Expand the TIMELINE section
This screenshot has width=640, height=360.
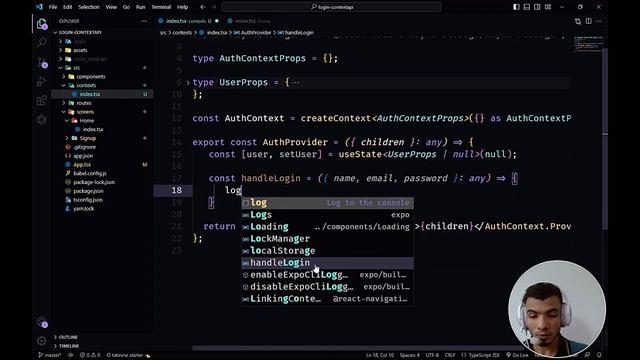[68, 346]
